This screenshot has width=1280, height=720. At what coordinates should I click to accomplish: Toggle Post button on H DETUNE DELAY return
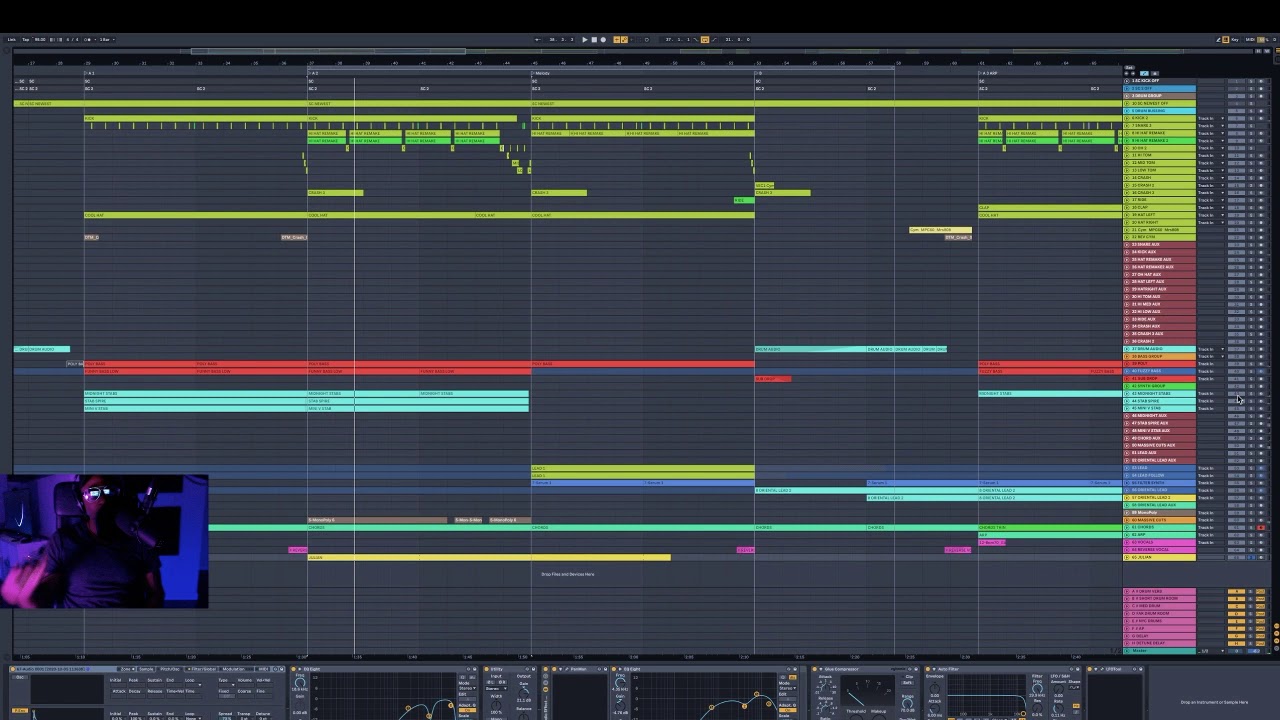click(x=1260, y=643)
